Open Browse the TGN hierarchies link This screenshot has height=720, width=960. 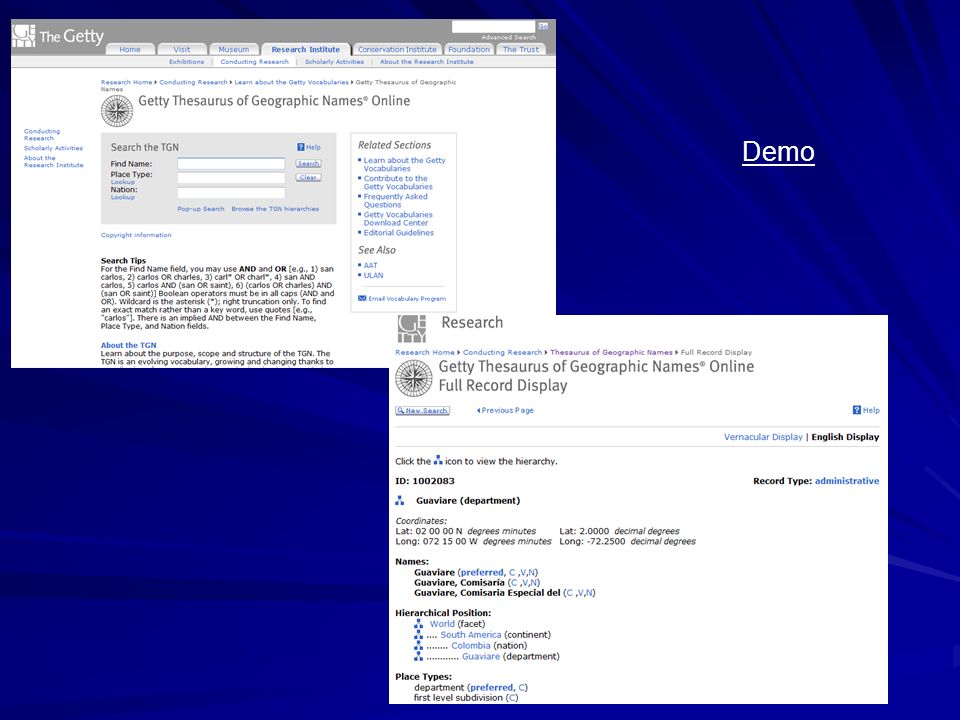pyautogui.click(x=275, y=209)
